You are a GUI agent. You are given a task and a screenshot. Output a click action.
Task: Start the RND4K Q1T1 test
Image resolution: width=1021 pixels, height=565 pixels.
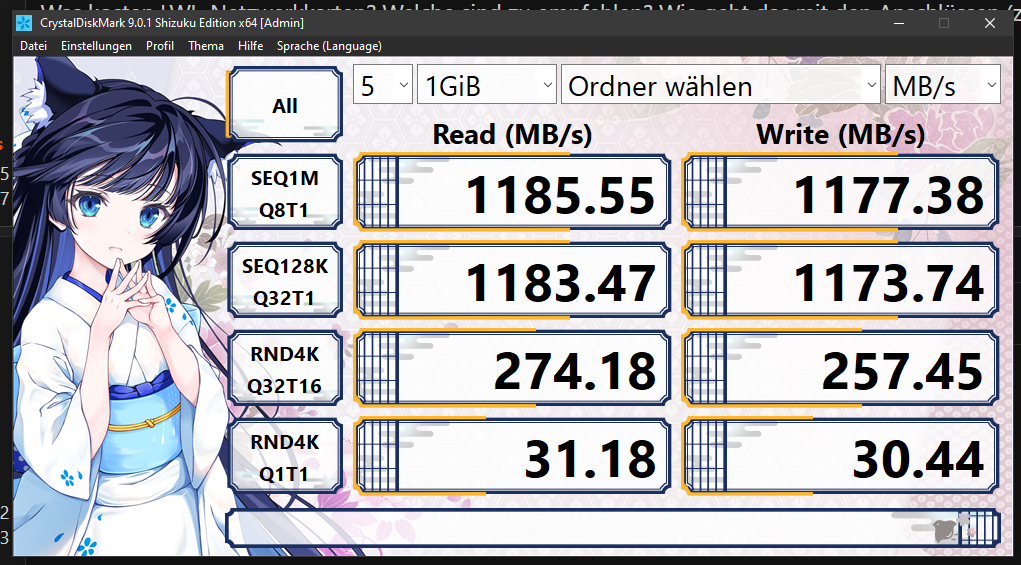tap(285, 456)
